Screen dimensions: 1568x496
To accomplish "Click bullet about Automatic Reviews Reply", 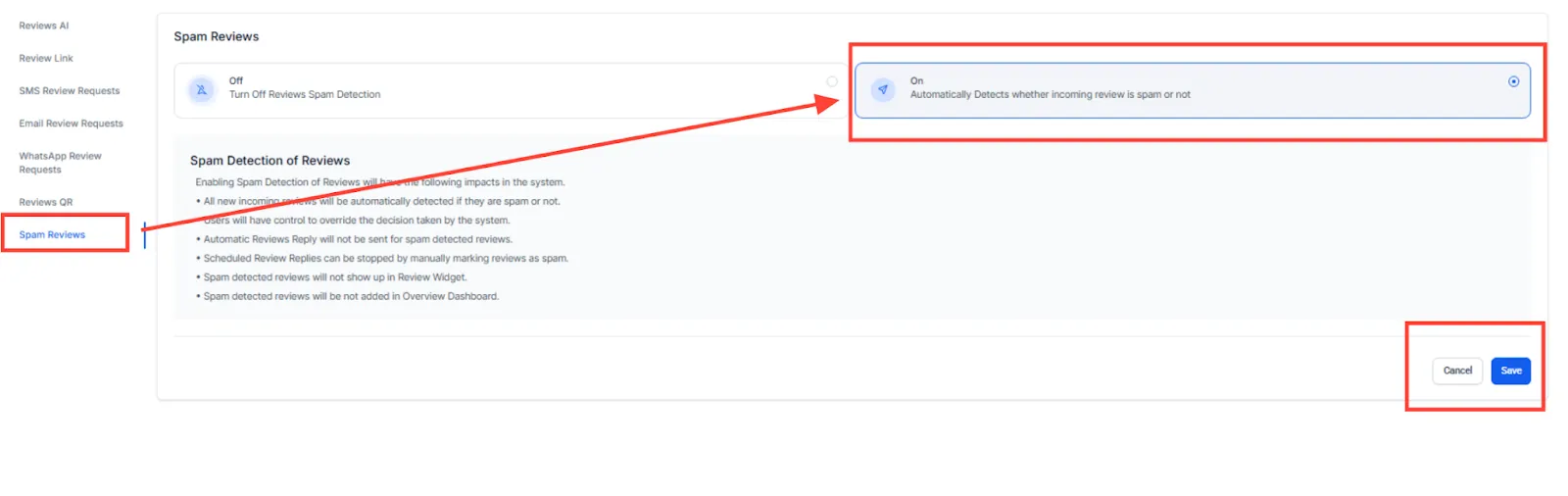I will 354,239.
